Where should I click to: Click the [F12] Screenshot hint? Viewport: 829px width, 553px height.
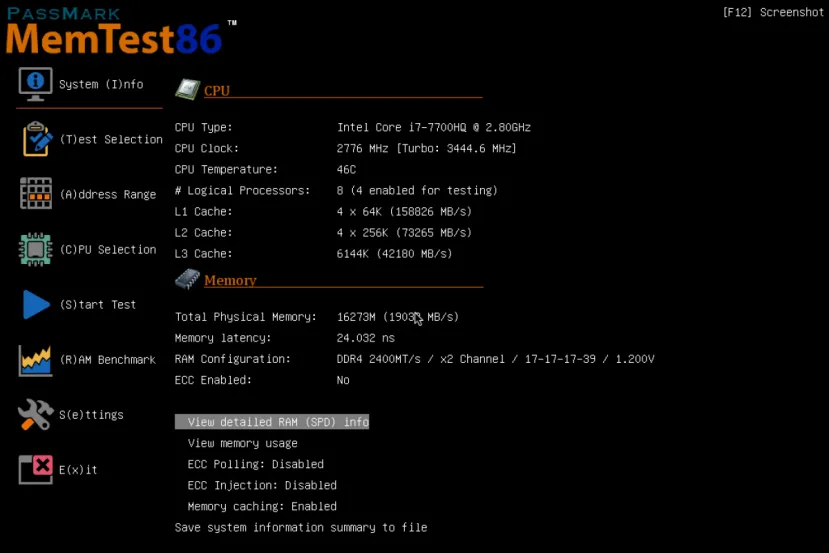coord(773,12)
